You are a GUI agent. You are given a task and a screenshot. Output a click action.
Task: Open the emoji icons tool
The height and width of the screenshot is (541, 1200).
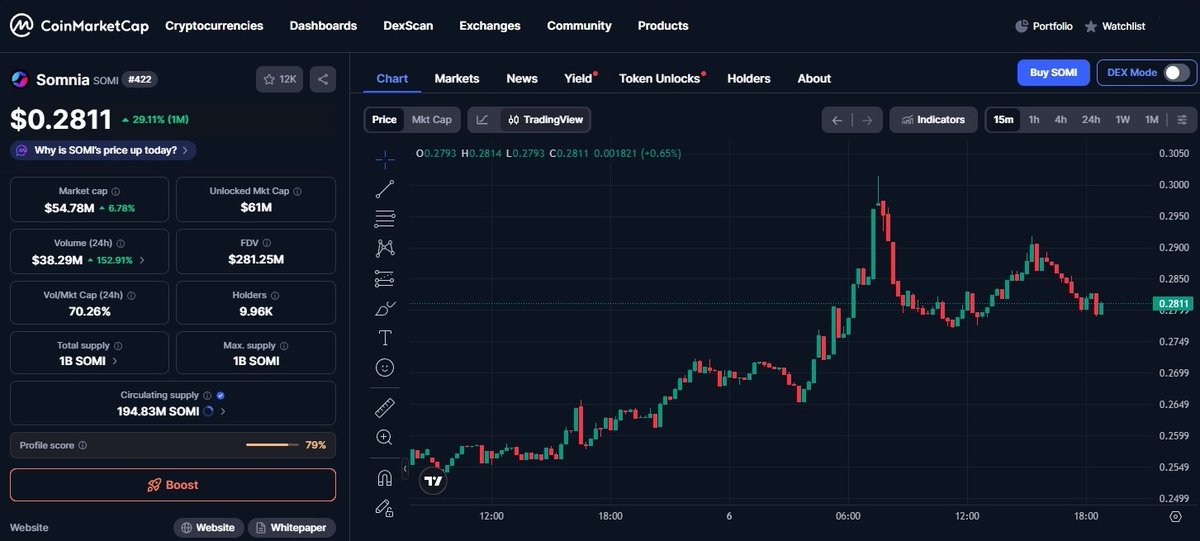coord(385,368)
